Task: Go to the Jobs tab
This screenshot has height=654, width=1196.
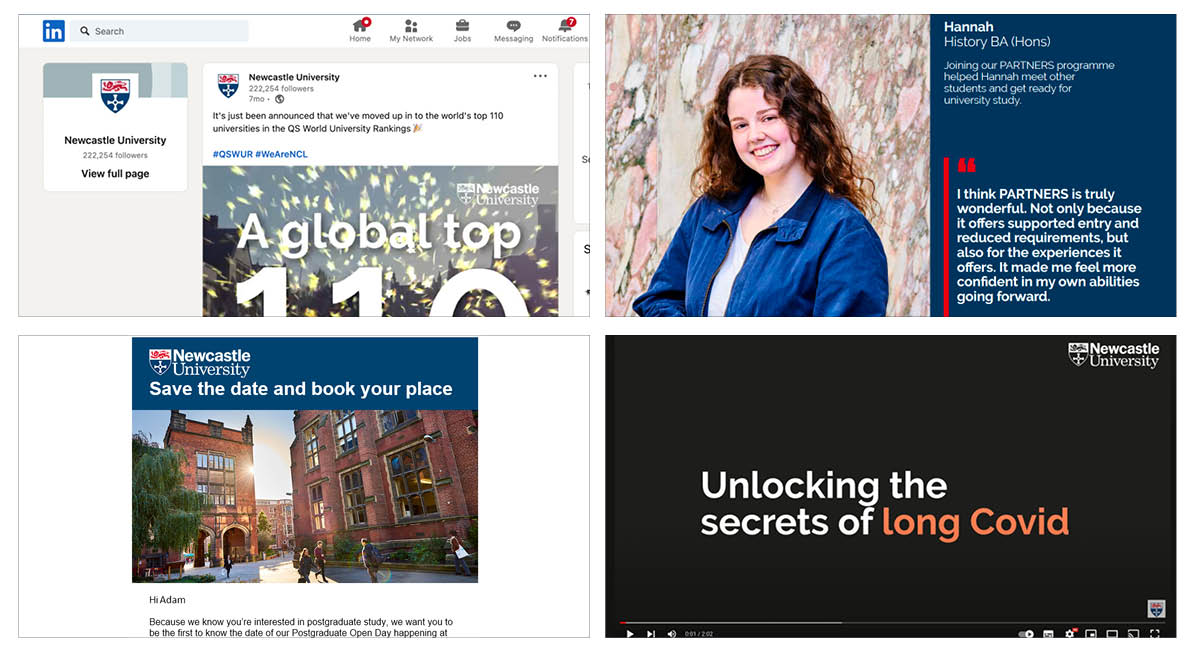Action: [x=462, y=31]
